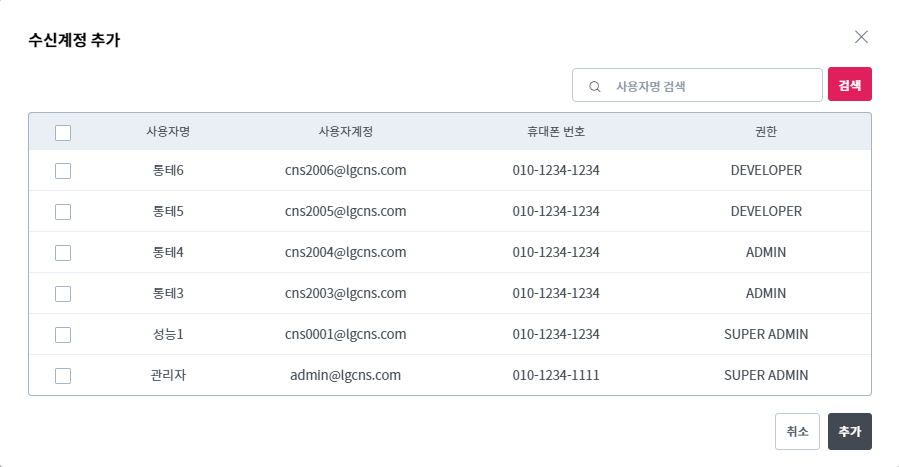Click the magnifier icon in search field

coord(595,86)
